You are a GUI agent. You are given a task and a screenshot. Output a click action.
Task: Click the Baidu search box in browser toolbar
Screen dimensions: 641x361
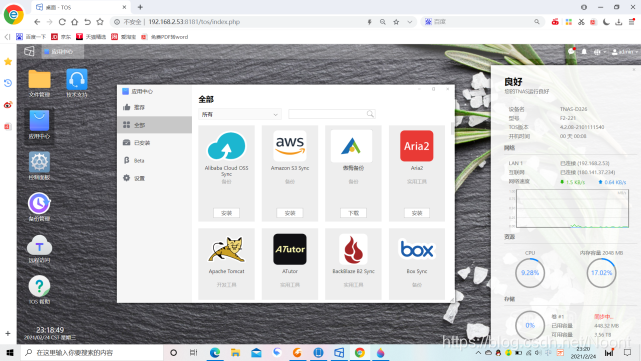pyautogui.click(x=482, y=22)
